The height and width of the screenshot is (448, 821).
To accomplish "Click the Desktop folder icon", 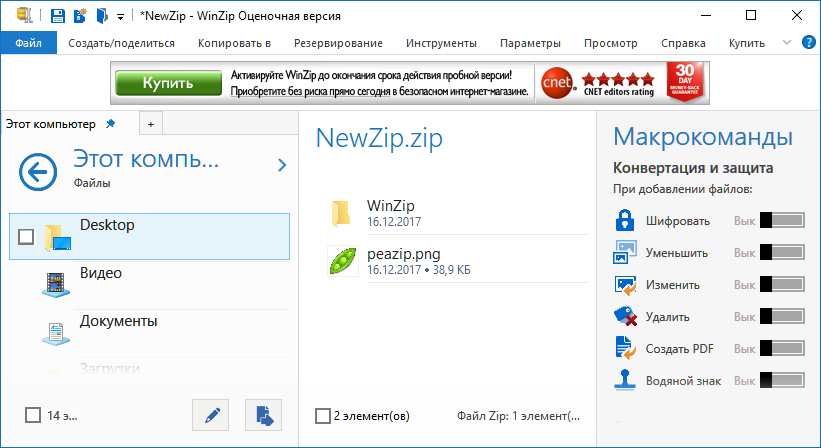I will pos(58,237).
